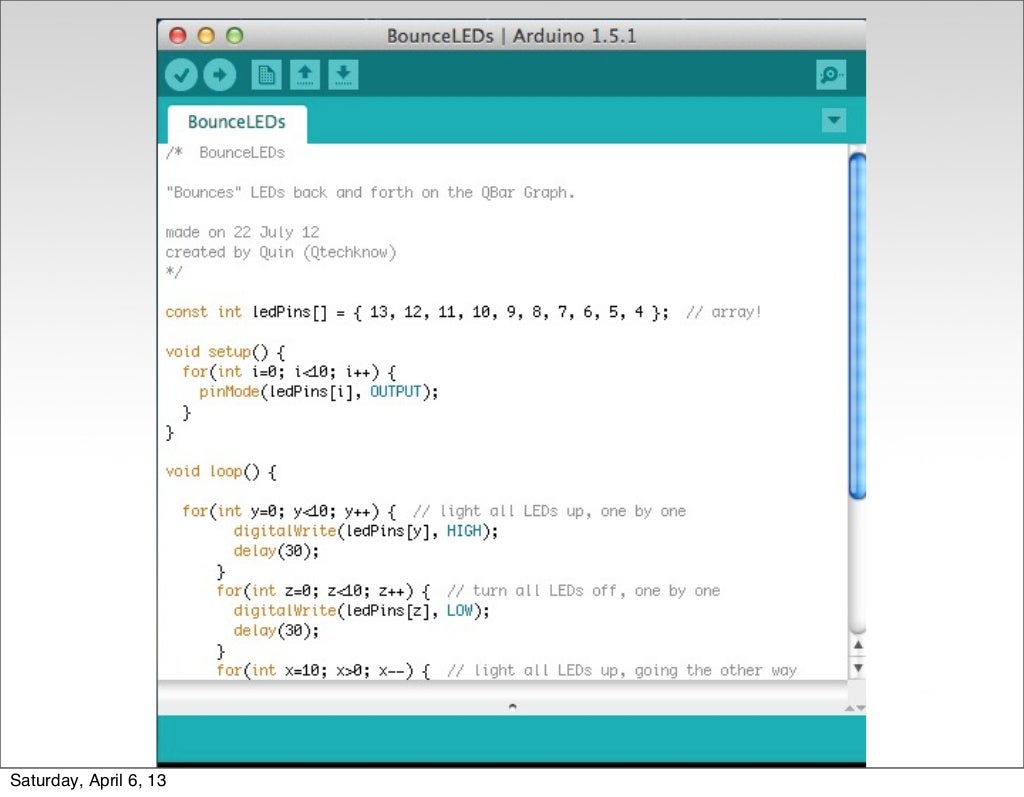Click the console collapse arrows
This screenshot has height=797, width=1024.
[855, 708]
